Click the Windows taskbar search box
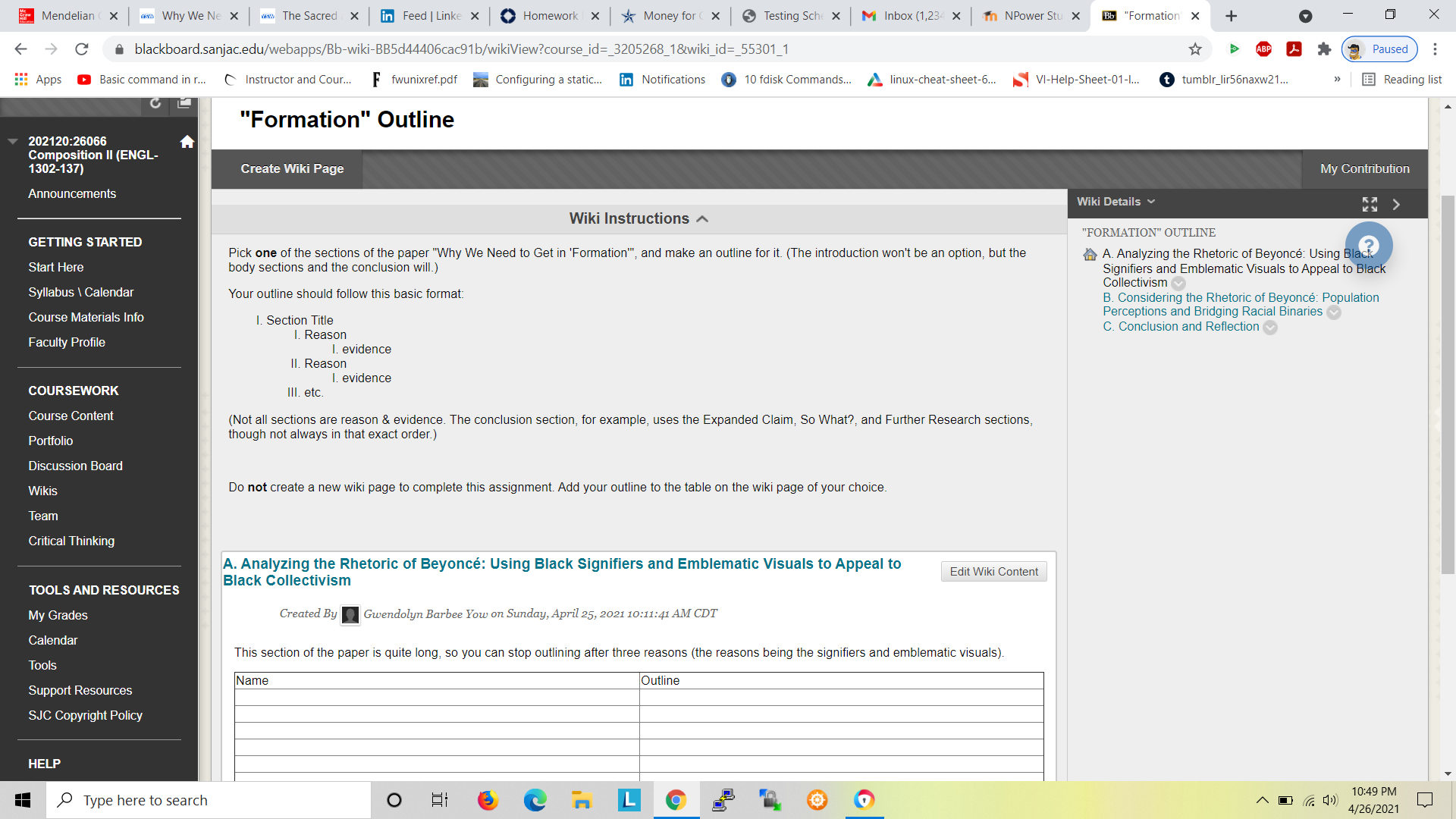This screenshot has width=1456, height=819. pyautogui.click(x=209, y=800)
